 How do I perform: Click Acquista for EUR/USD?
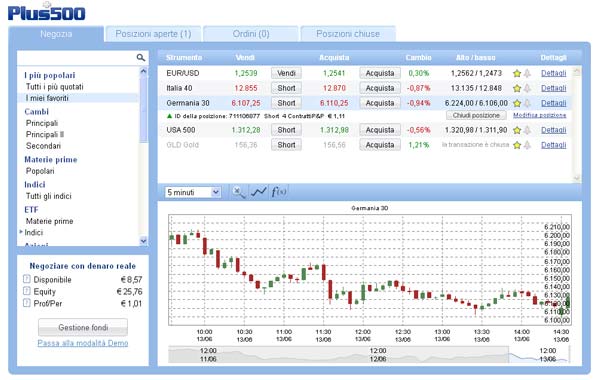380,73
